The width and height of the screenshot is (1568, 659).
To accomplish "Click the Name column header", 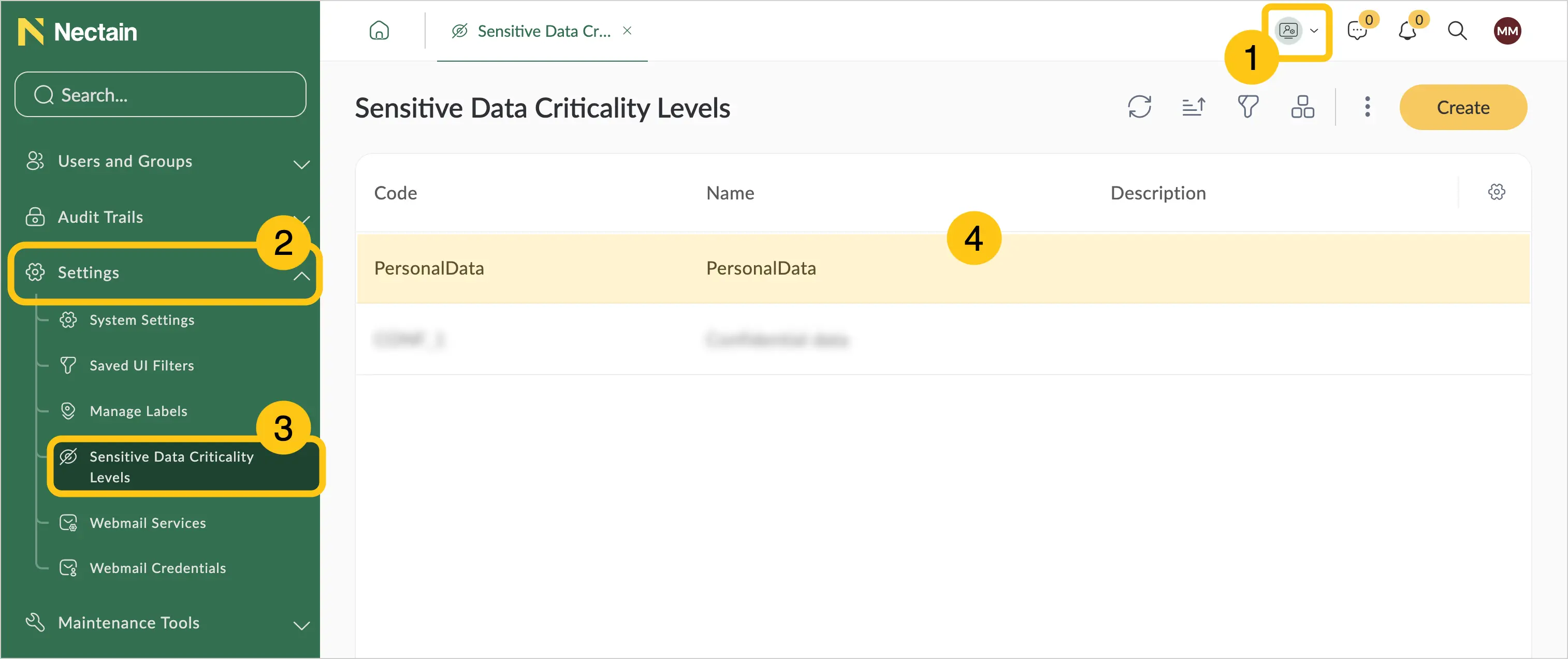I will coord(730,193).
